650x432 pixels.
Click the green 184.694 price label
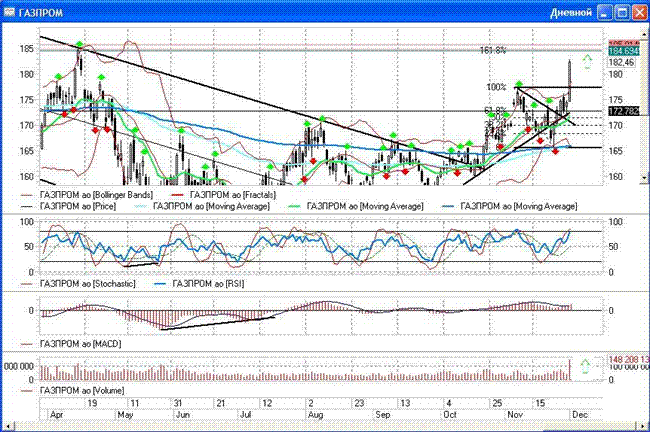(x=624, y=51)
